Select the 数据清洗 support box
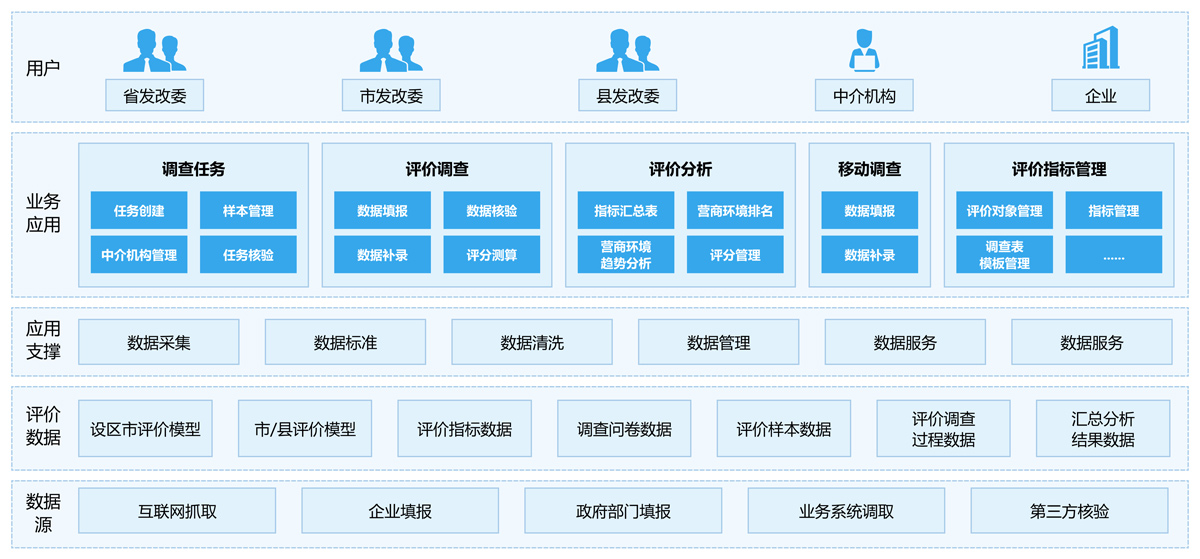This screenshot has height=559, width=1200. (532, 342)
